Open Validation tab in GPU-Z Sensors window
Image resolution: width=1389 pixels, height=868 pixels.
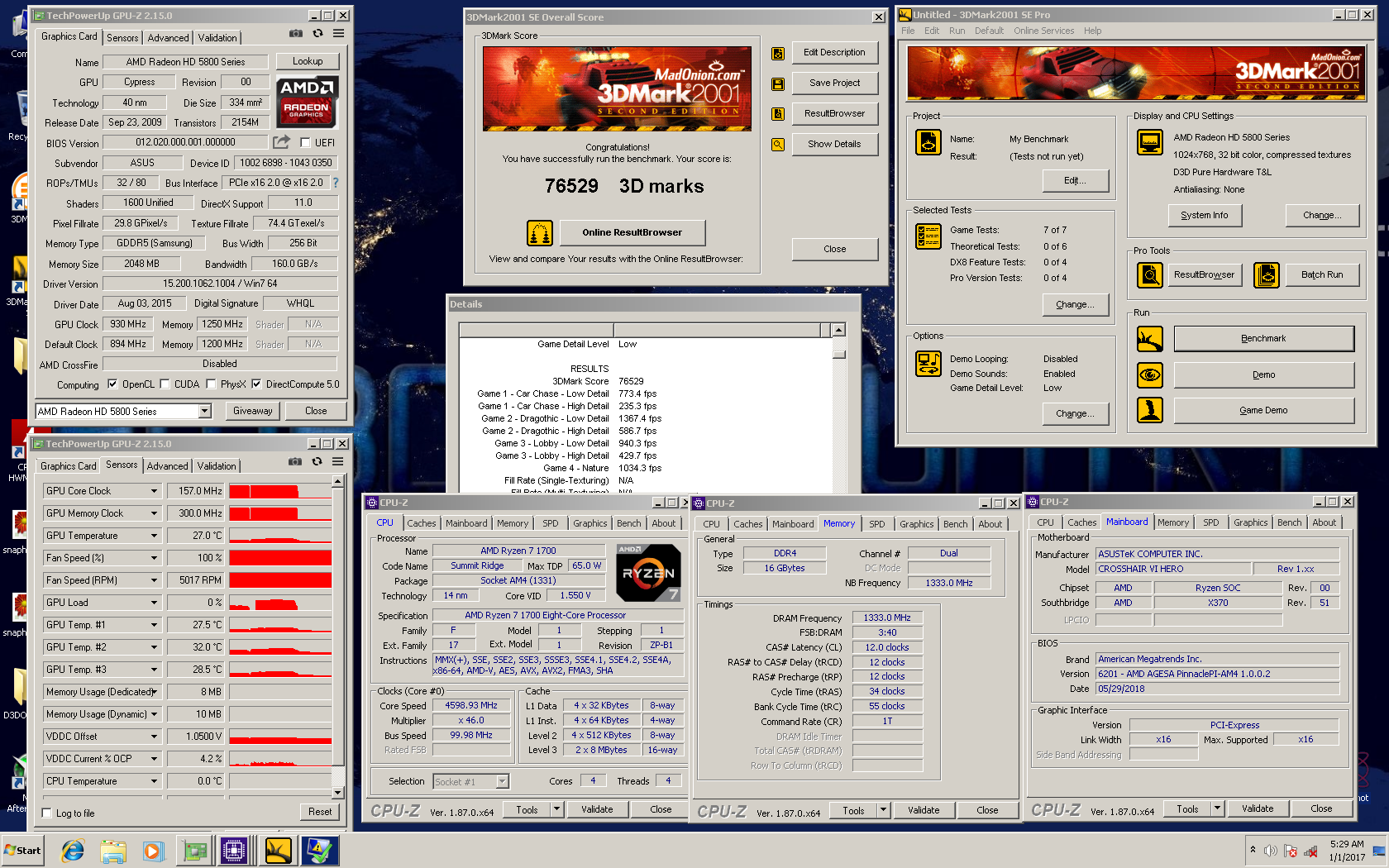point(217,466)
